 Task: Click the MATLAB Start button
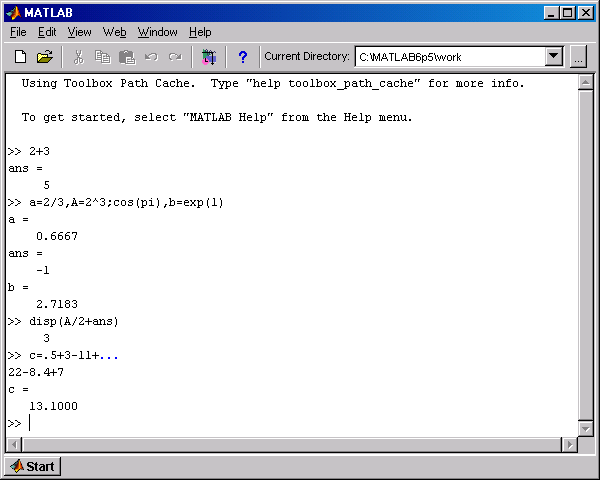33,466
